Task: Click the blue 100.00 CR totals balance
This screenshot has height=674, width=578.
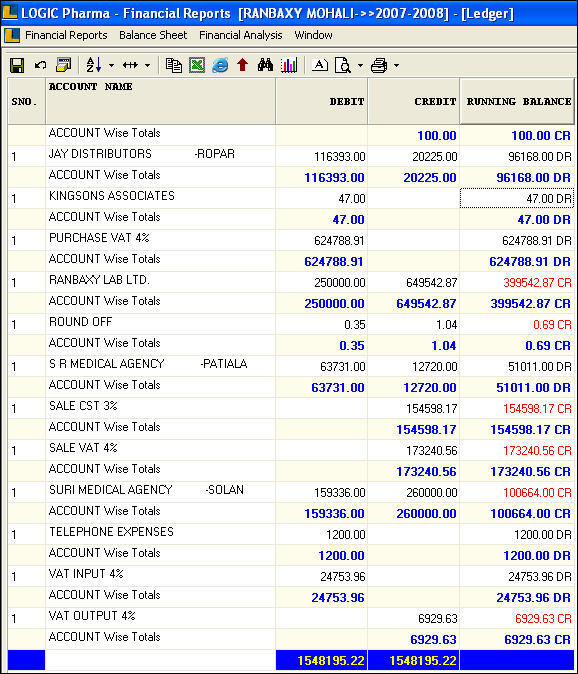Action: (541, 136)
